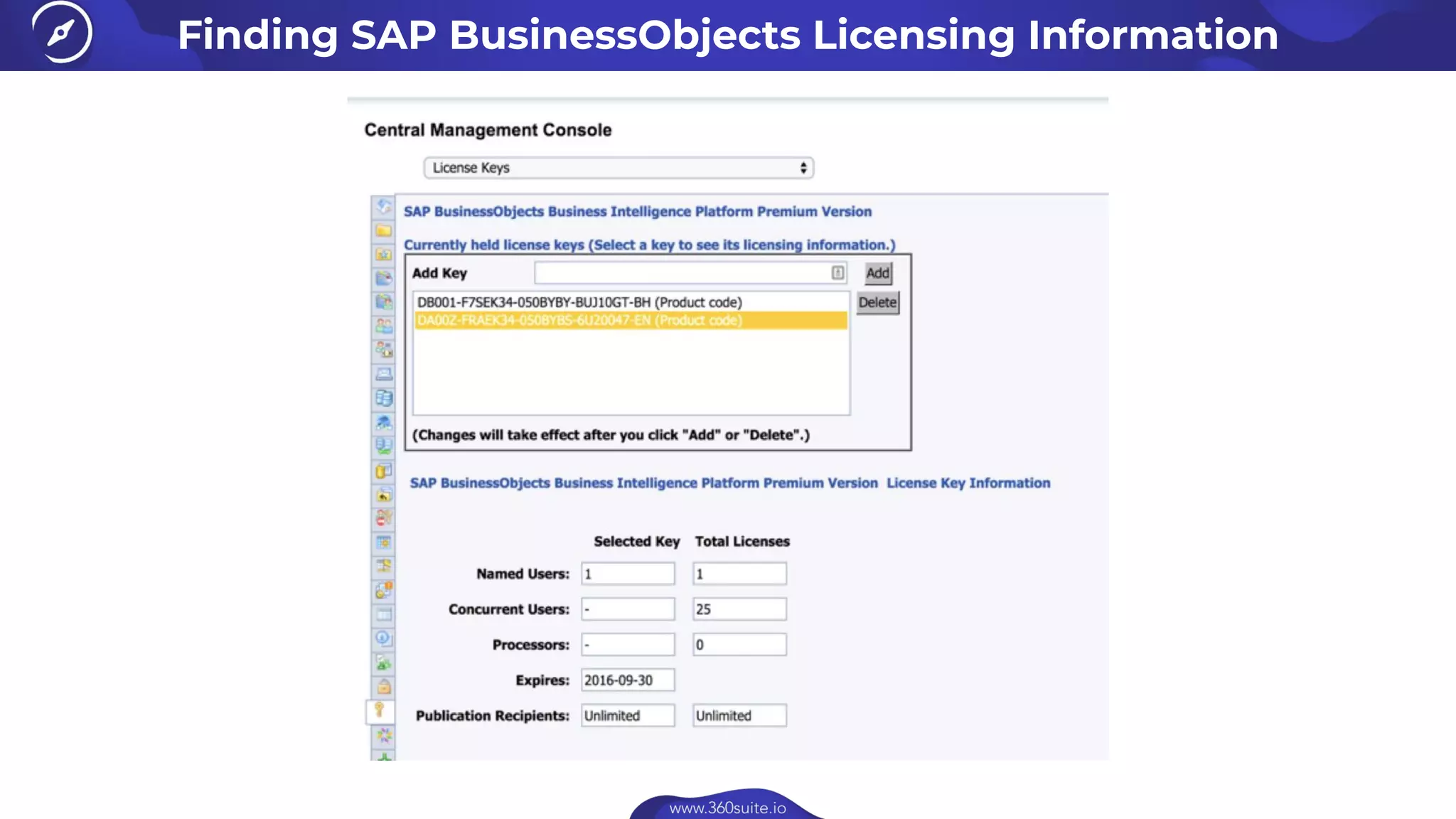Click the pale window-panel sidebar icon
Image resolution: width=1456 pixels, height=819 pixels.
tap(384, 614)
